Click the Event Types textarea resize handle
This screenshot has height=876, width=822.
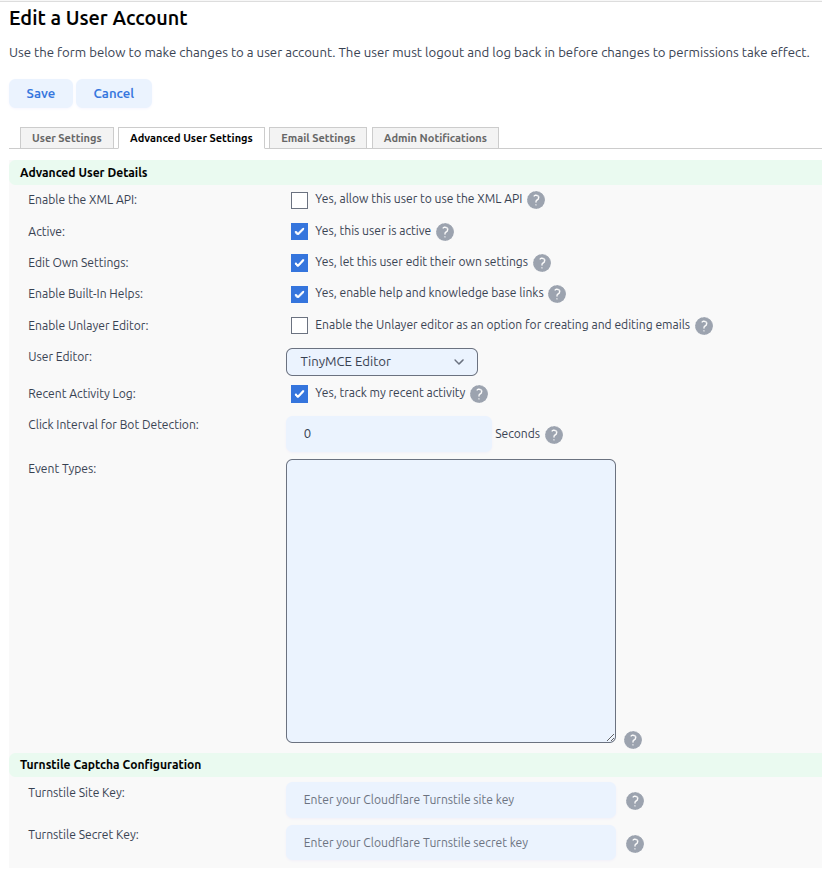click(611, 738)
